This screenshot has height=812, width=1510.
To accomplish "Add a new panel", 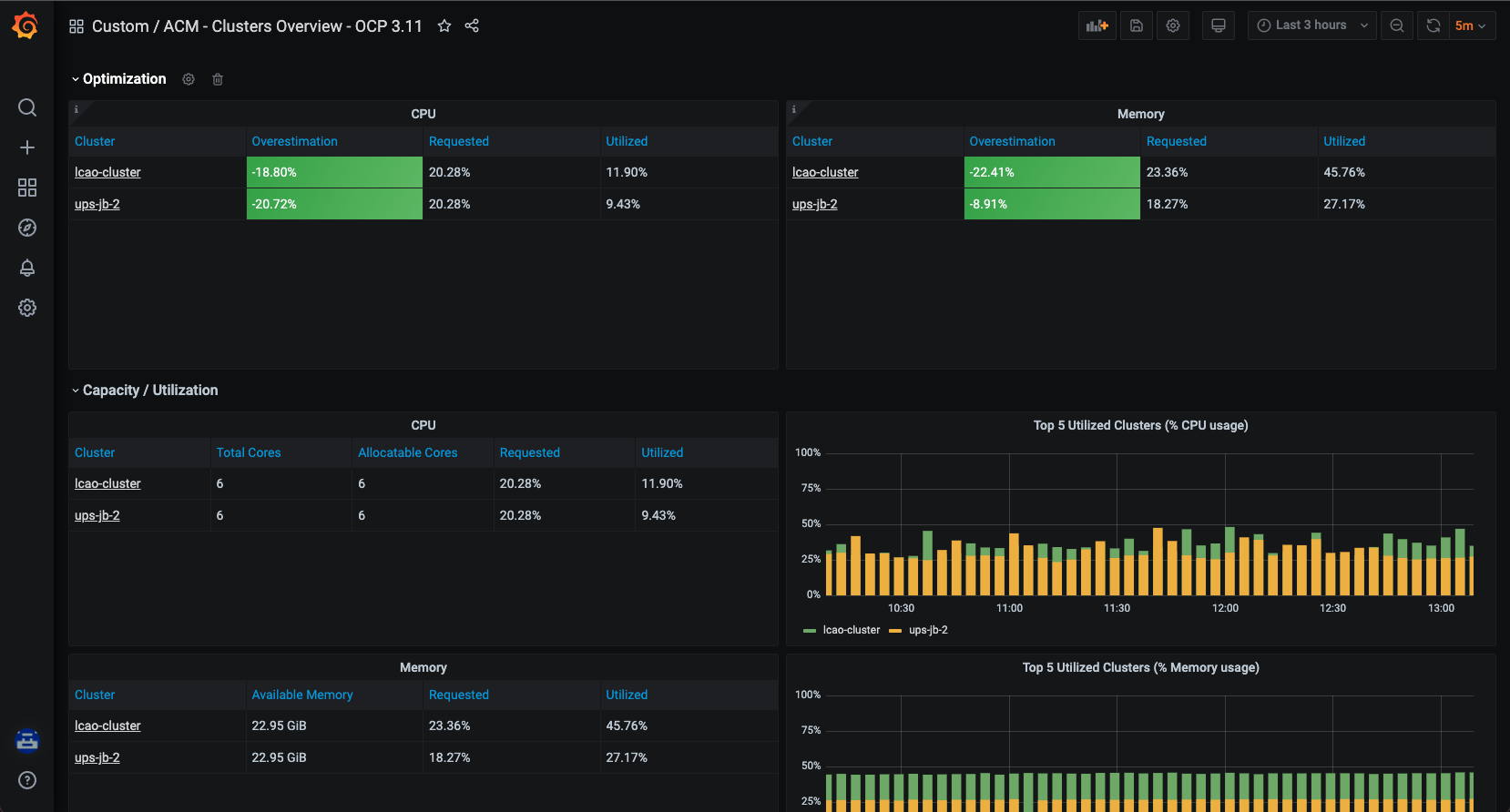I will point(1097,25).
